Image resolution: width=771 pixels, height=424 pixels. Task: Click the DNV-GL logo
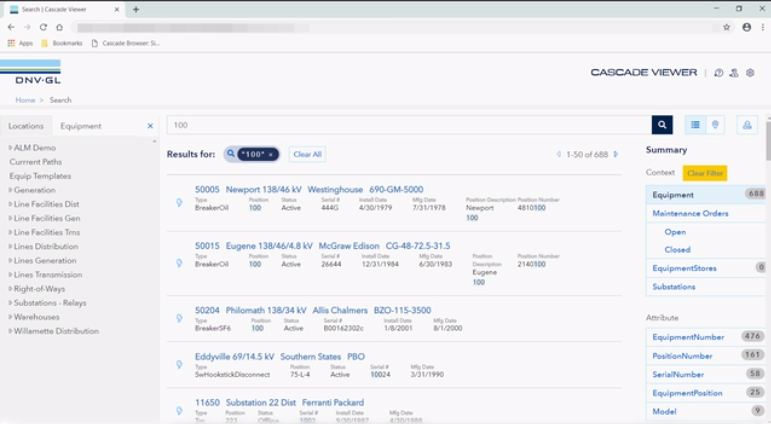coord(30,72)
